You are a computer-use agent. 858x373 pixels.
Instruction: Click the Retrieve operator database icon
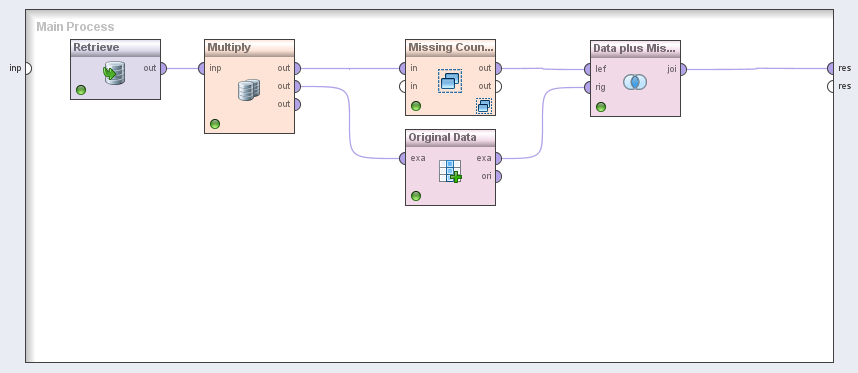tap(114, 73)
